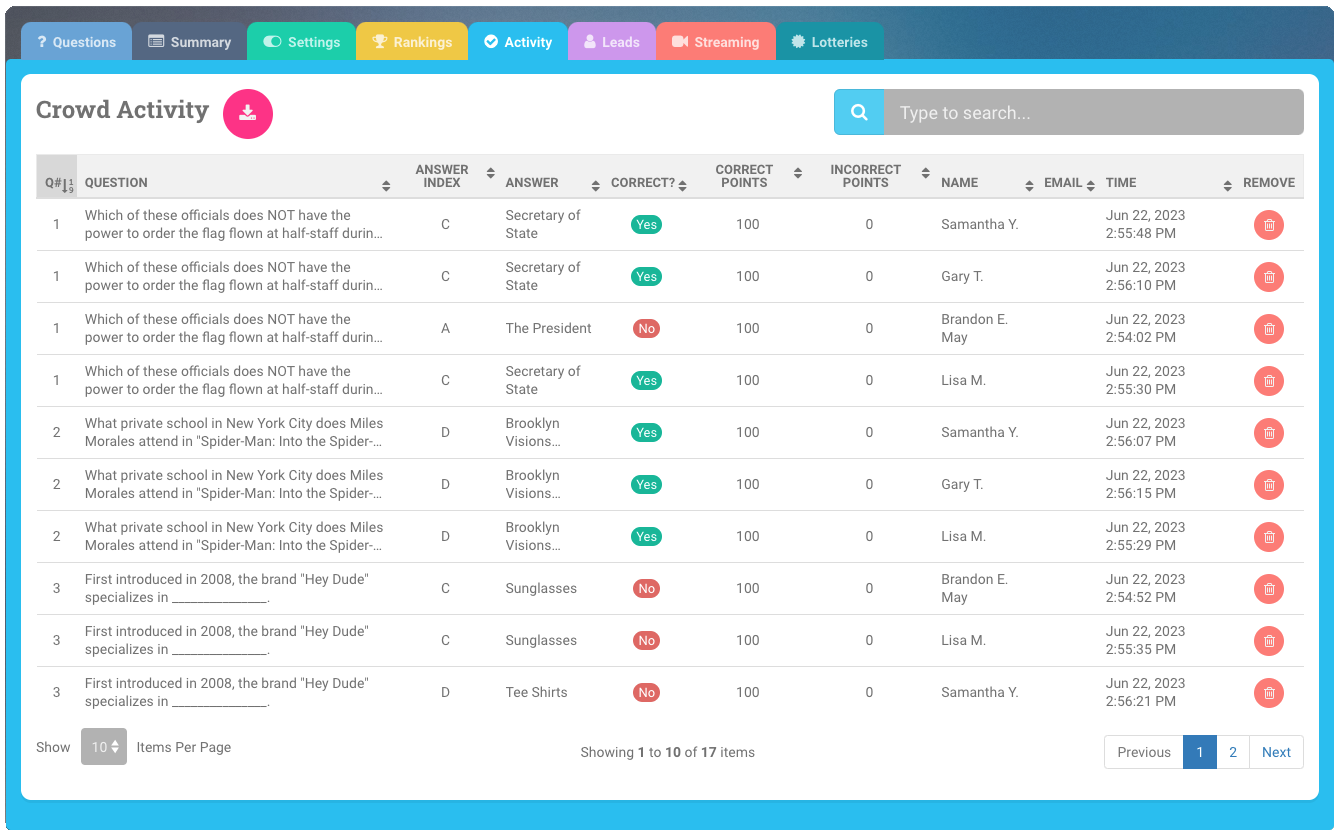This screenshot has width=1342, height=836.
Task: Delete Samantha Y.'s 2:55:48 PM entry
Action: tap(1269, 225)
